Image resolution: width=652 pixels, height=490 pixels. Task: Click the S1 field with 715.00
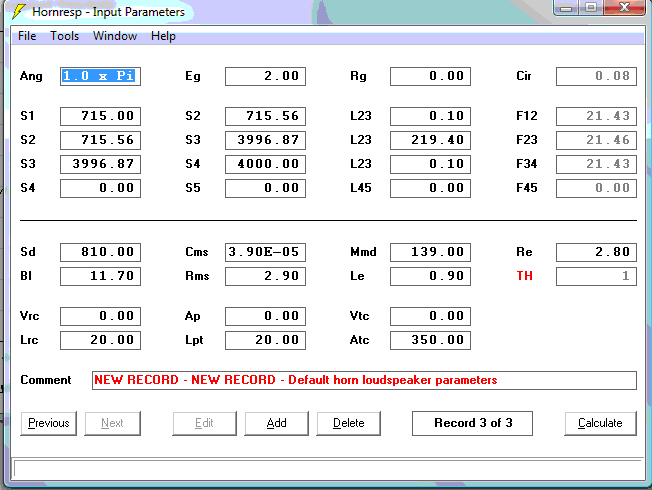pos(100,116)
